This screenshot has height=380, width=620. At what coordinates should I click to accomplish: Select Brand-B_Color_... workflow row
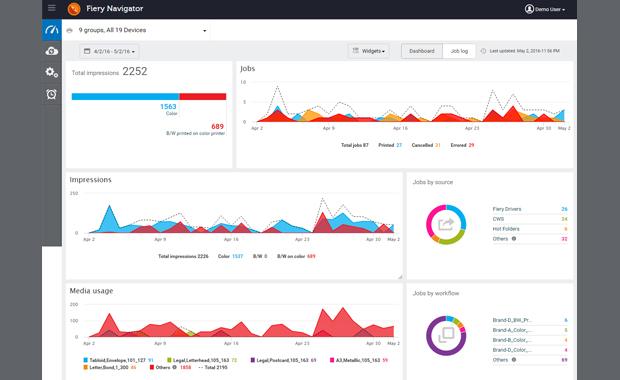click(x=530, y=340)
